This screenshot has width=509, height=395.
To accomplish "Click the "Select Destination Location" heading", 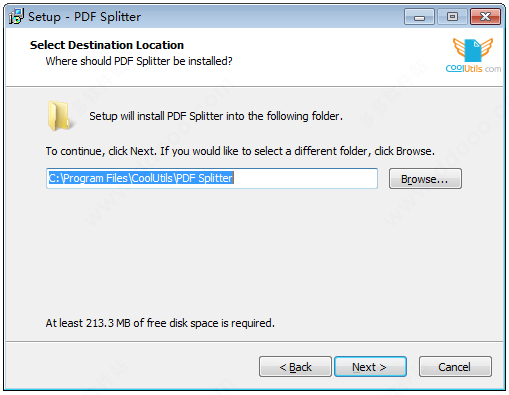I will pos(107,45).
